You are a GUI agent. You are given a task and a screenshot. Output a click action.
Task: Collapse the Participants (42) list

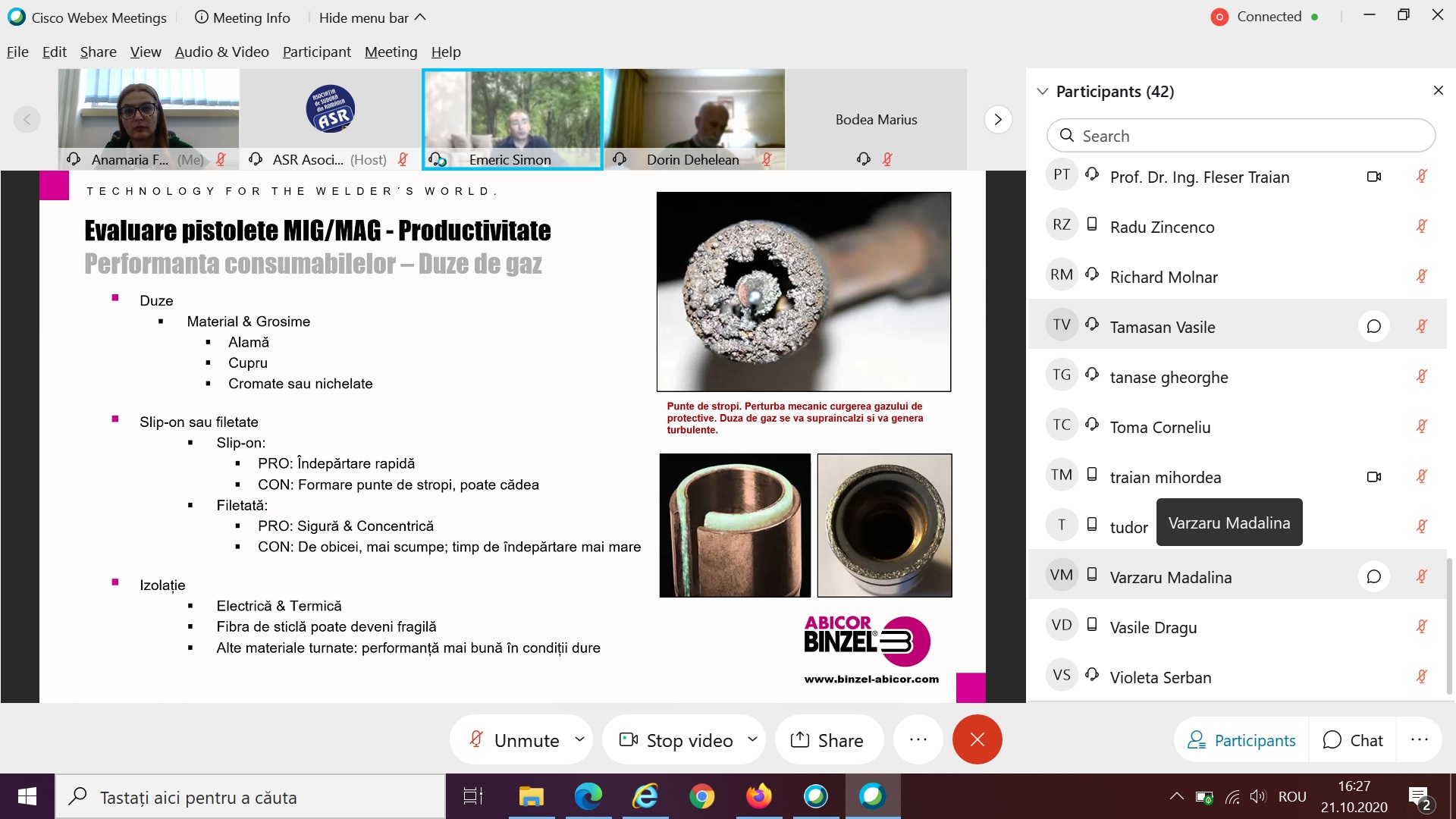pyautogui.click(x=1043, y=91)
